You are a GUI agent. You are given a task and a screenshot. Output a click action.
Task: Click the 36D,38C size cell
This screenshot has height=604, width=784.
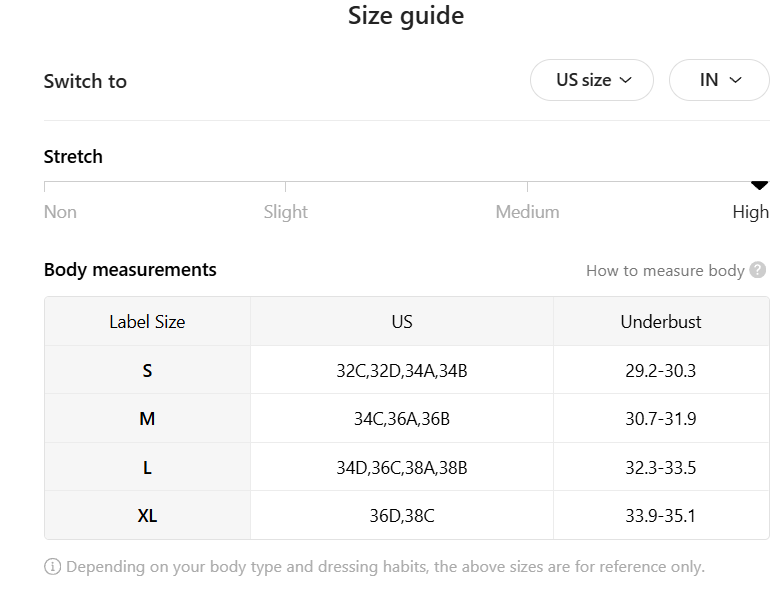(402, 516)
